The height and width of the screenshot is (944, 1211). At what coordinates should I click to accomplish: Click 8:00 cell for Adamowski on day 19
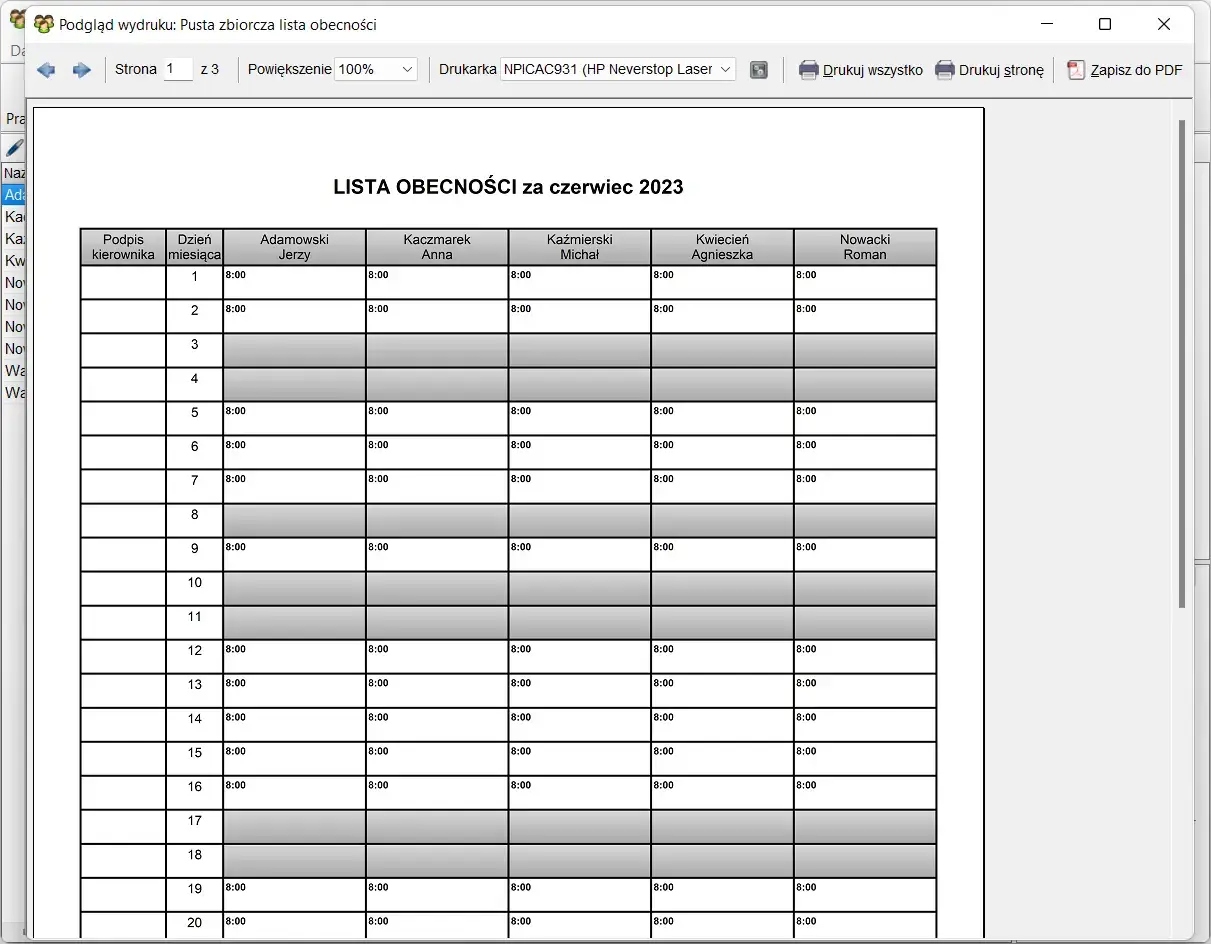coord(295,894)
